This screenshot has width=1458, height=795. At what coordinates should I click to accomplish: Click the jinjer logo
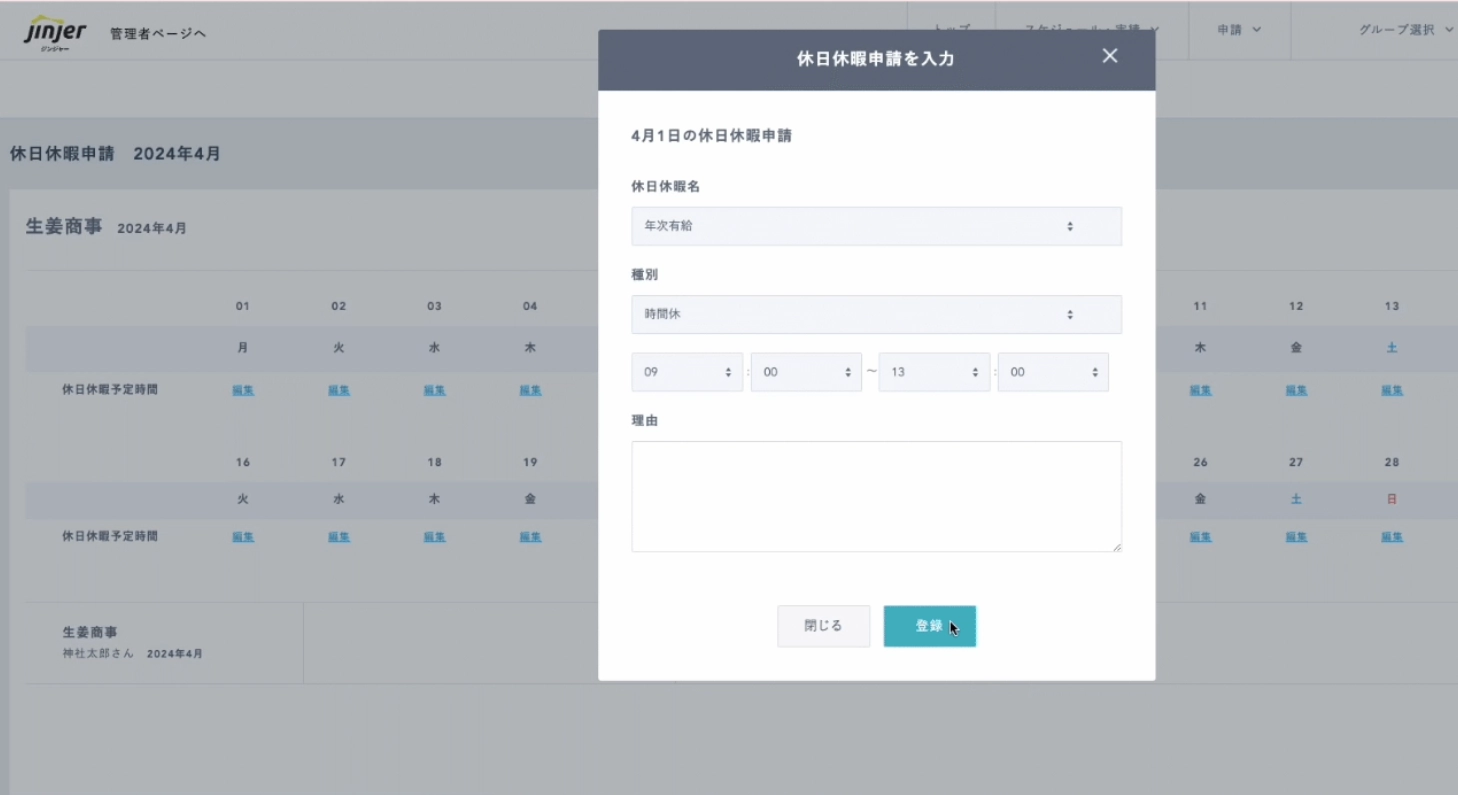(55, 33)
